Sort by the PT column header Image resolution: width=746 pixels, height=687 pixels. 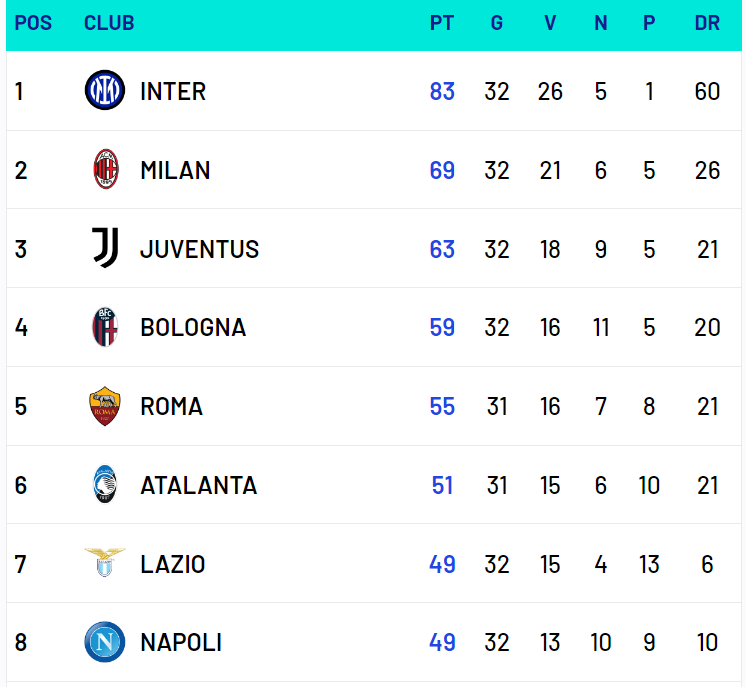[441, 23]
